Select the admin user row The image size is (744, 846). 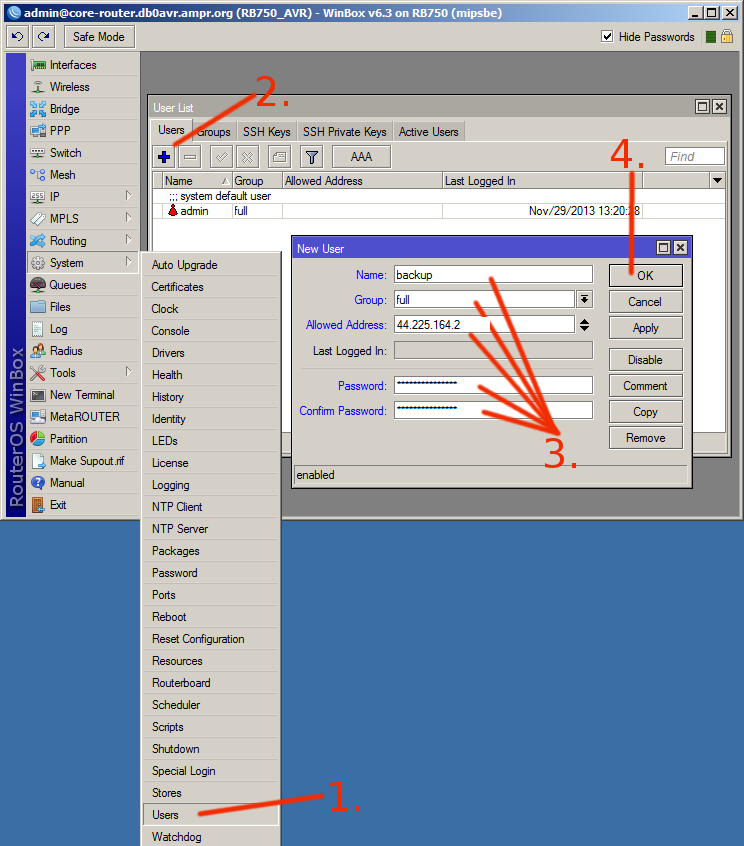point(438,211)
